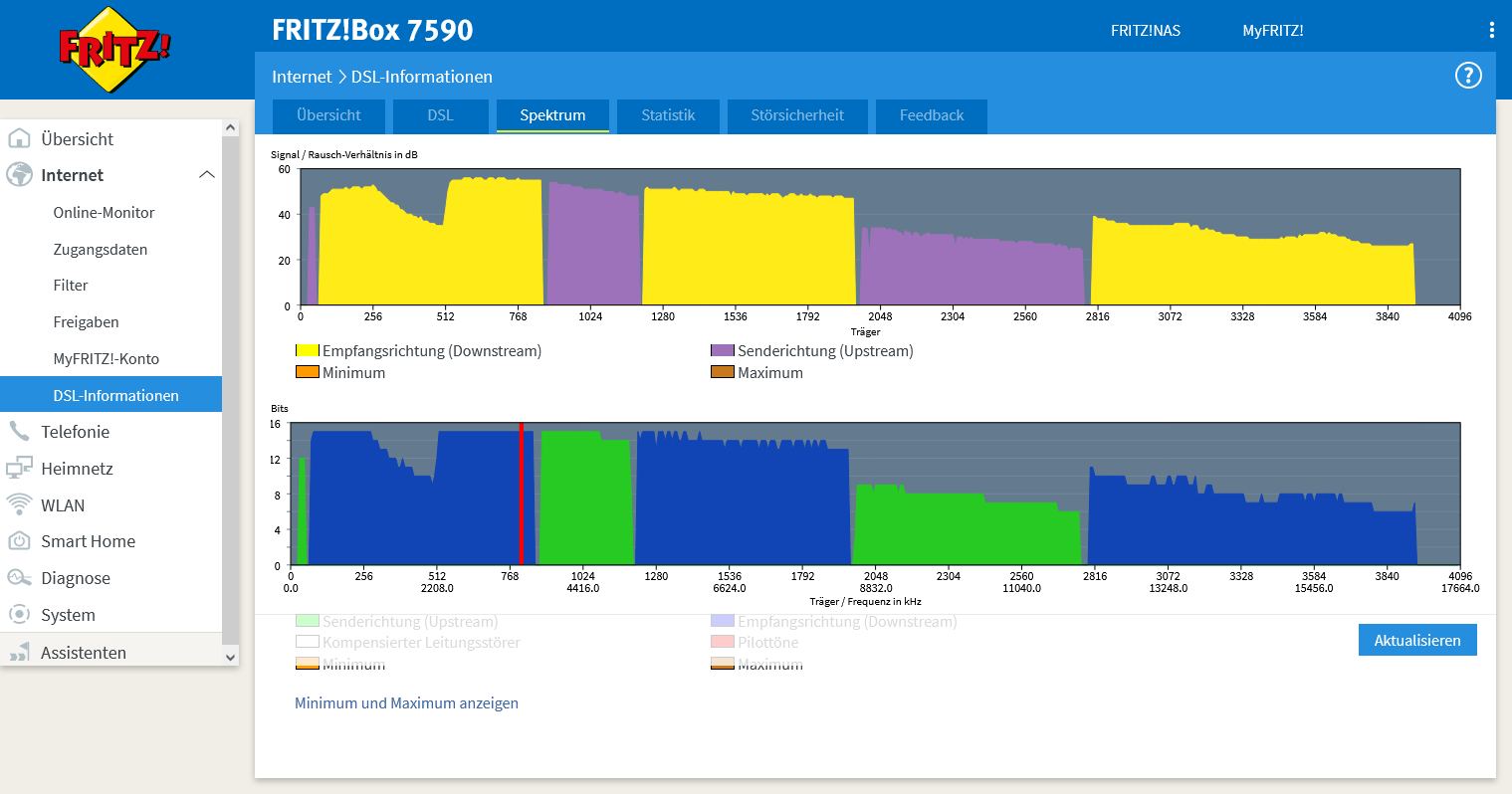Image resolution: width=1512 pixels, height=794 pixels.
Task: Switch to the DSL tab
Action: pos(440,115)
